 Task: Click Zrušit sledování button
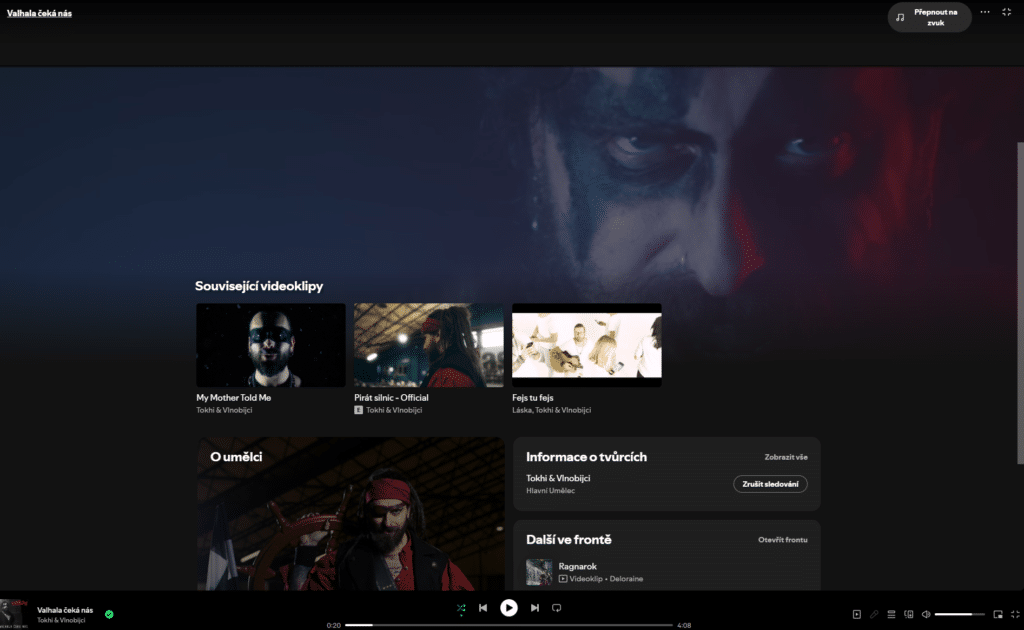click(x=770, y=484)
